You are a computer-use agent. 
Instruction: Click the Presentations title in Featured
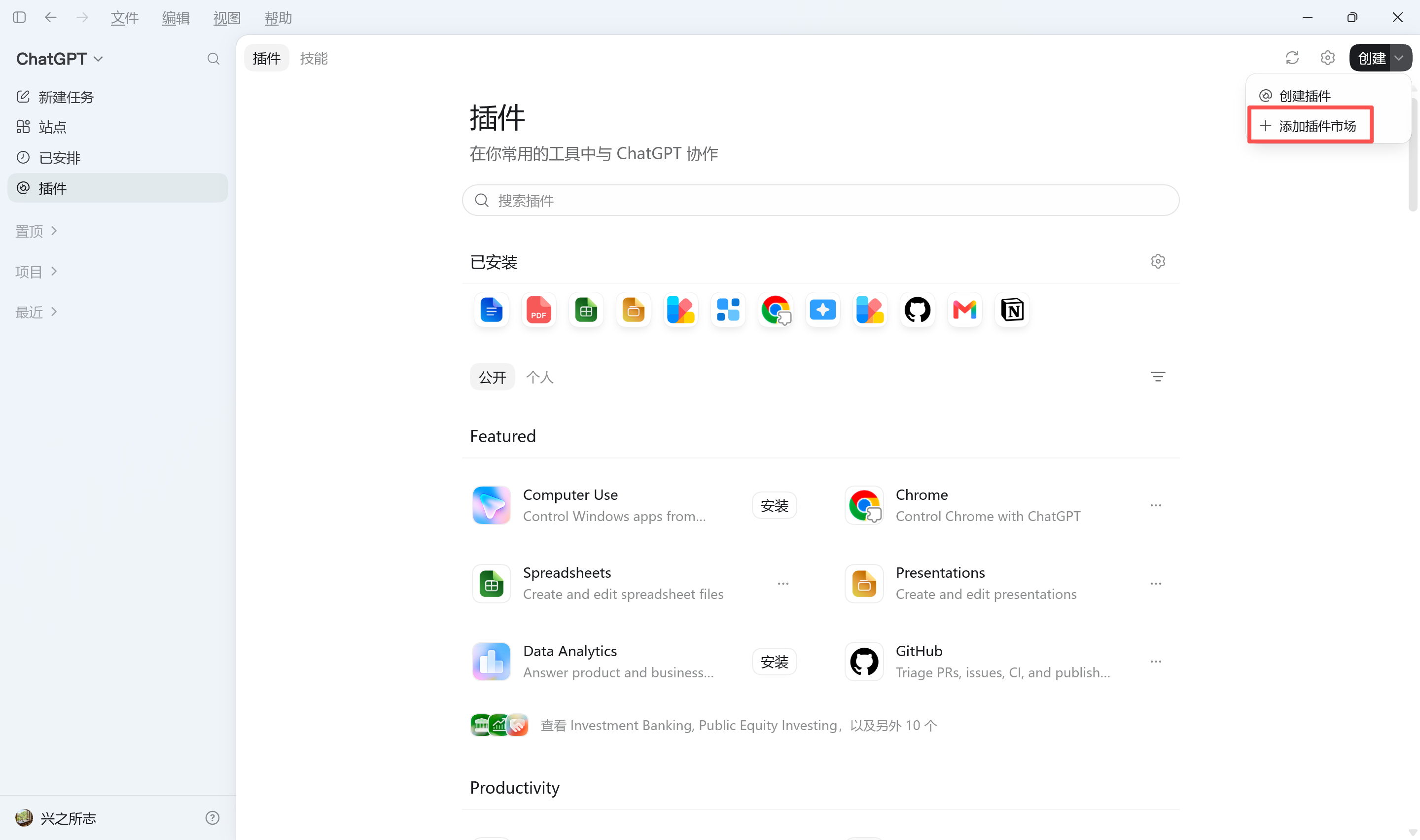(x=940, y=572)
